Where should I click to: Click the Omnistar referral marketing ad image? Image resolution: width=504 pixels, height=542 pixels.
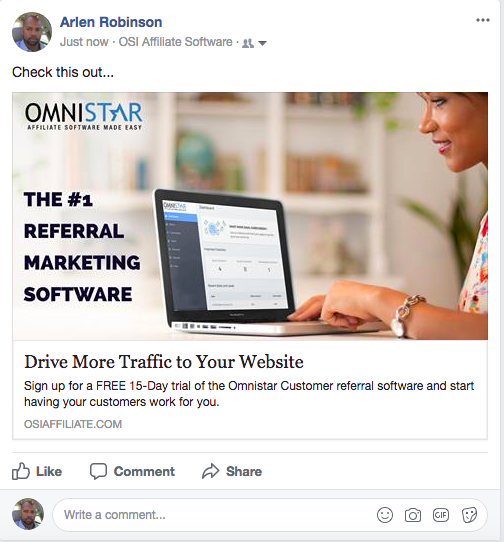(250, 216)
